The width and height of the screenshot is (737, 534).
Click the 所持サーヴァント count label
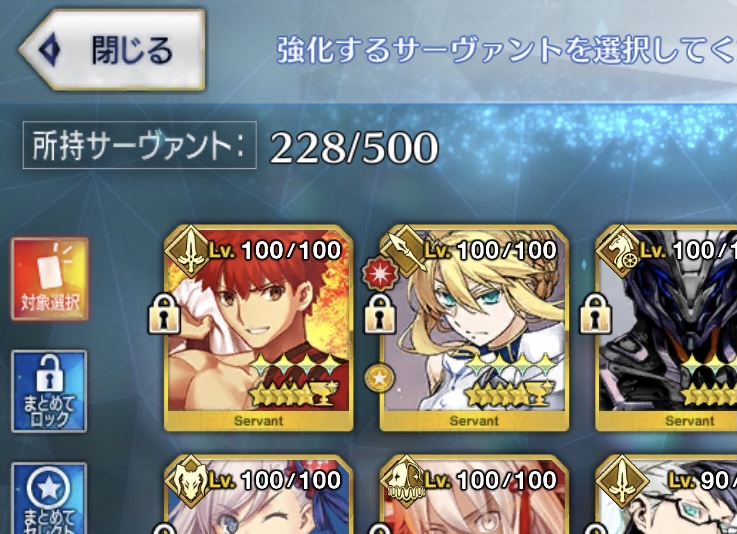coord(140,145)
